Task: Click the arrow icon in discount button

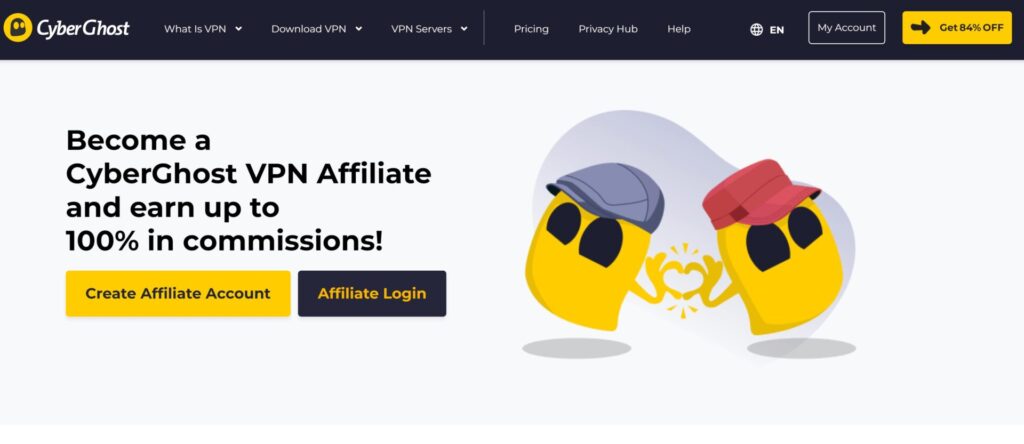Action: [920, 27]
